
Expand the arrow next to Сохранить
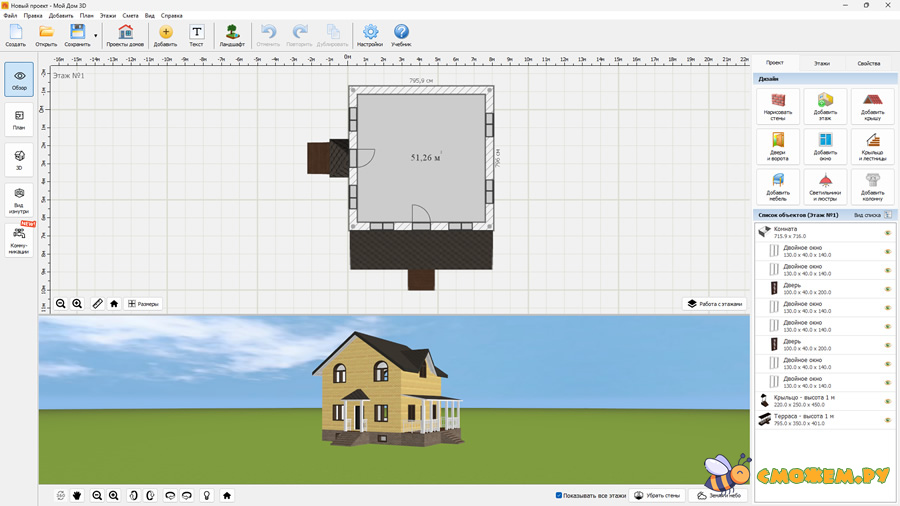coord(96,36)
